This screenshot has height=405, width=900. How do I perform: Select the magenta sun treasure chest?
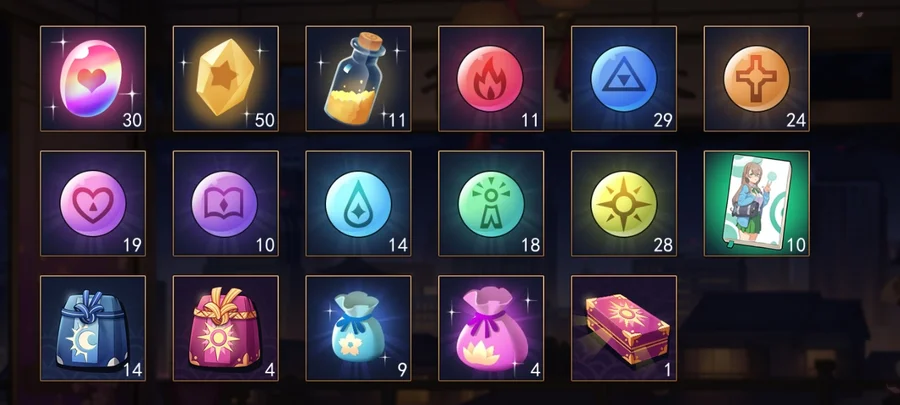(x=624, y=328)
